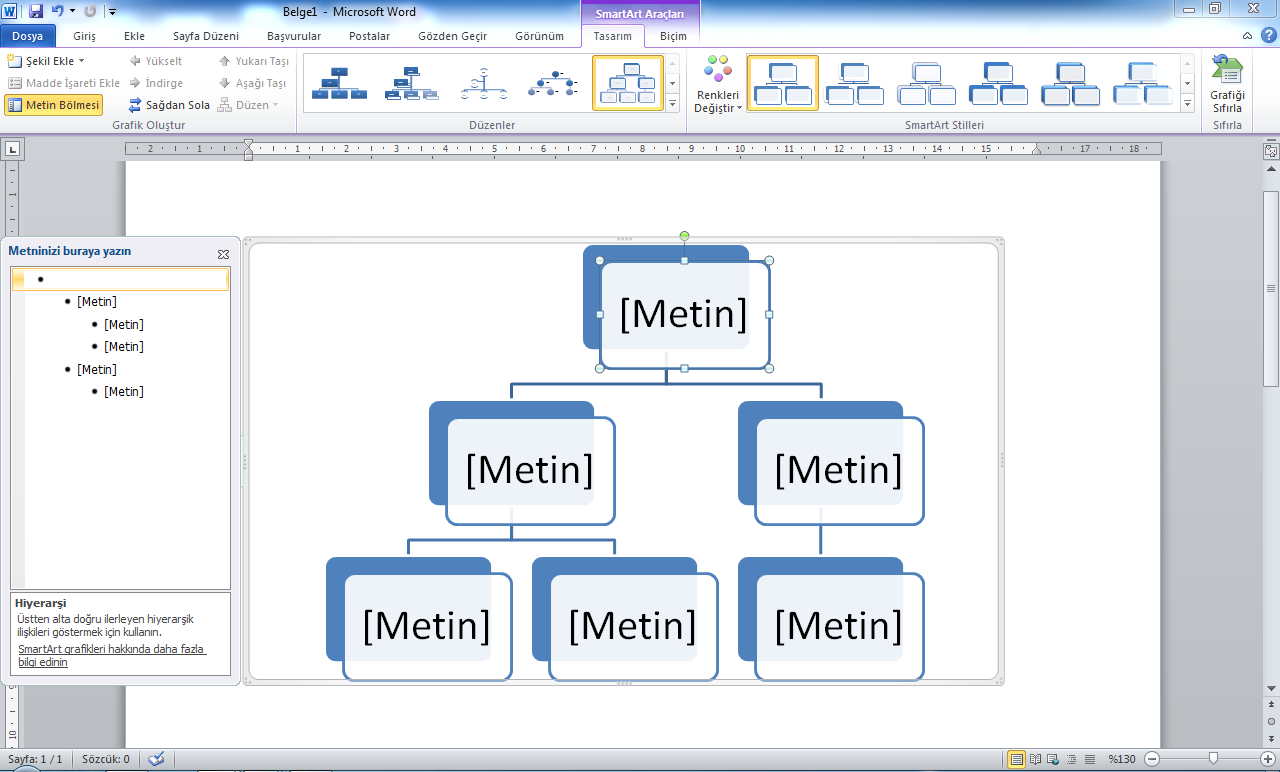Toggle Sağdan Sola layout direction

pos(169,105)
